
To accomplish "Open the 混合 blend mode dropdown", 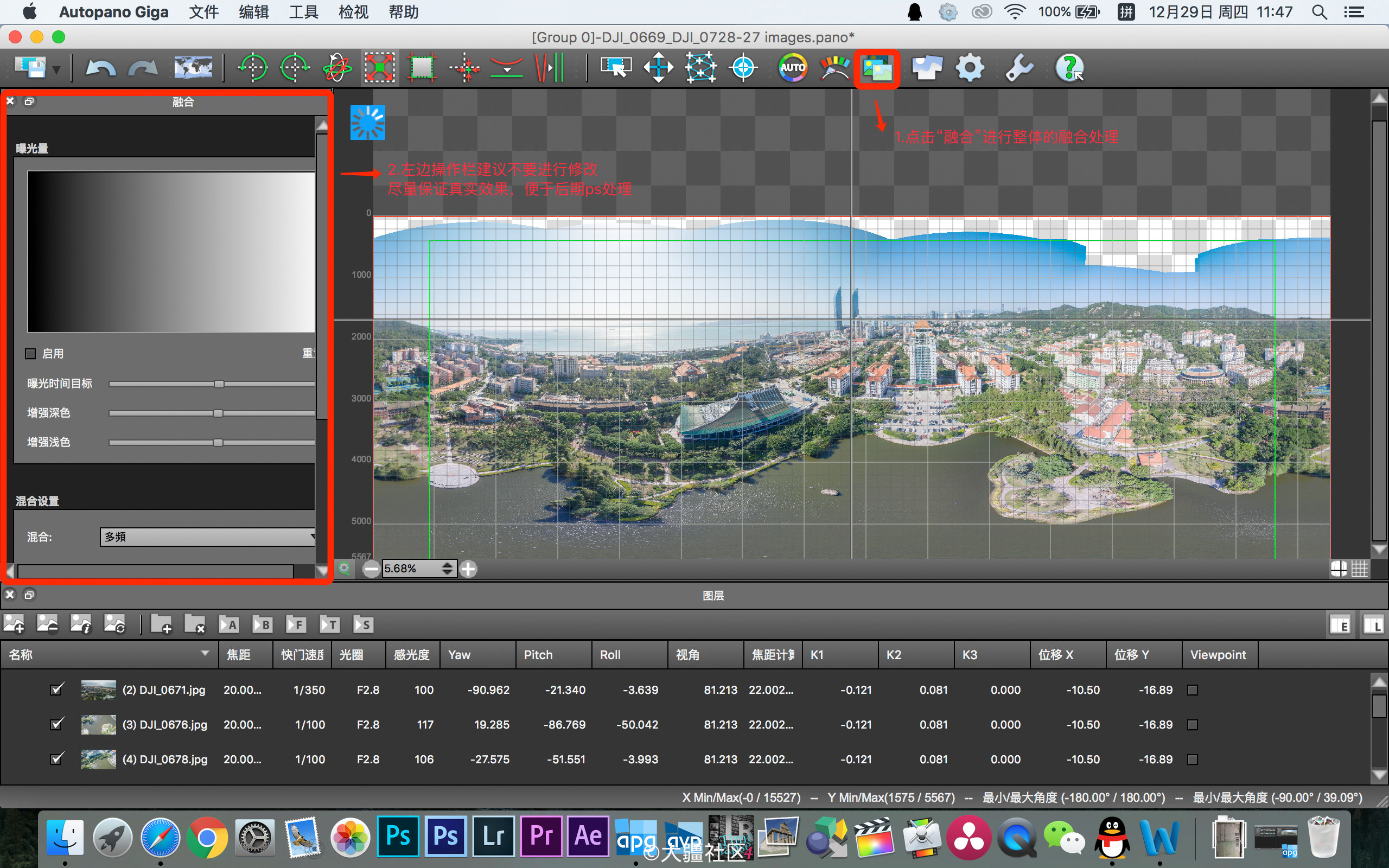I will pos(208,537).
